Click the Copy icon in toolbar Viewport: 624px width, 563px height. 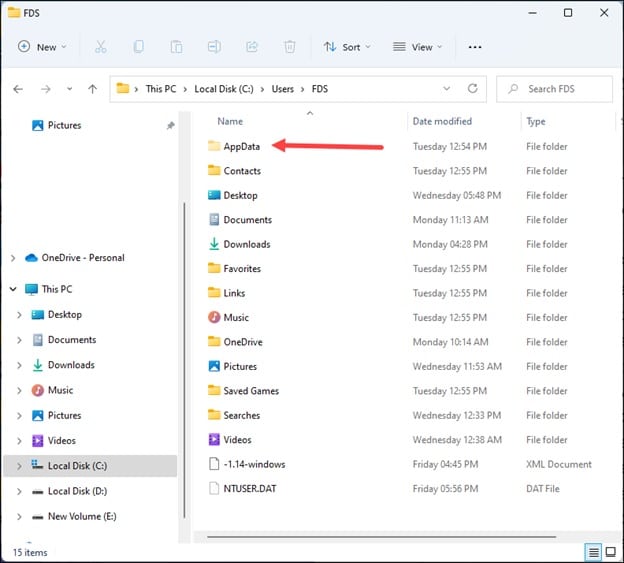coord(138,47)
